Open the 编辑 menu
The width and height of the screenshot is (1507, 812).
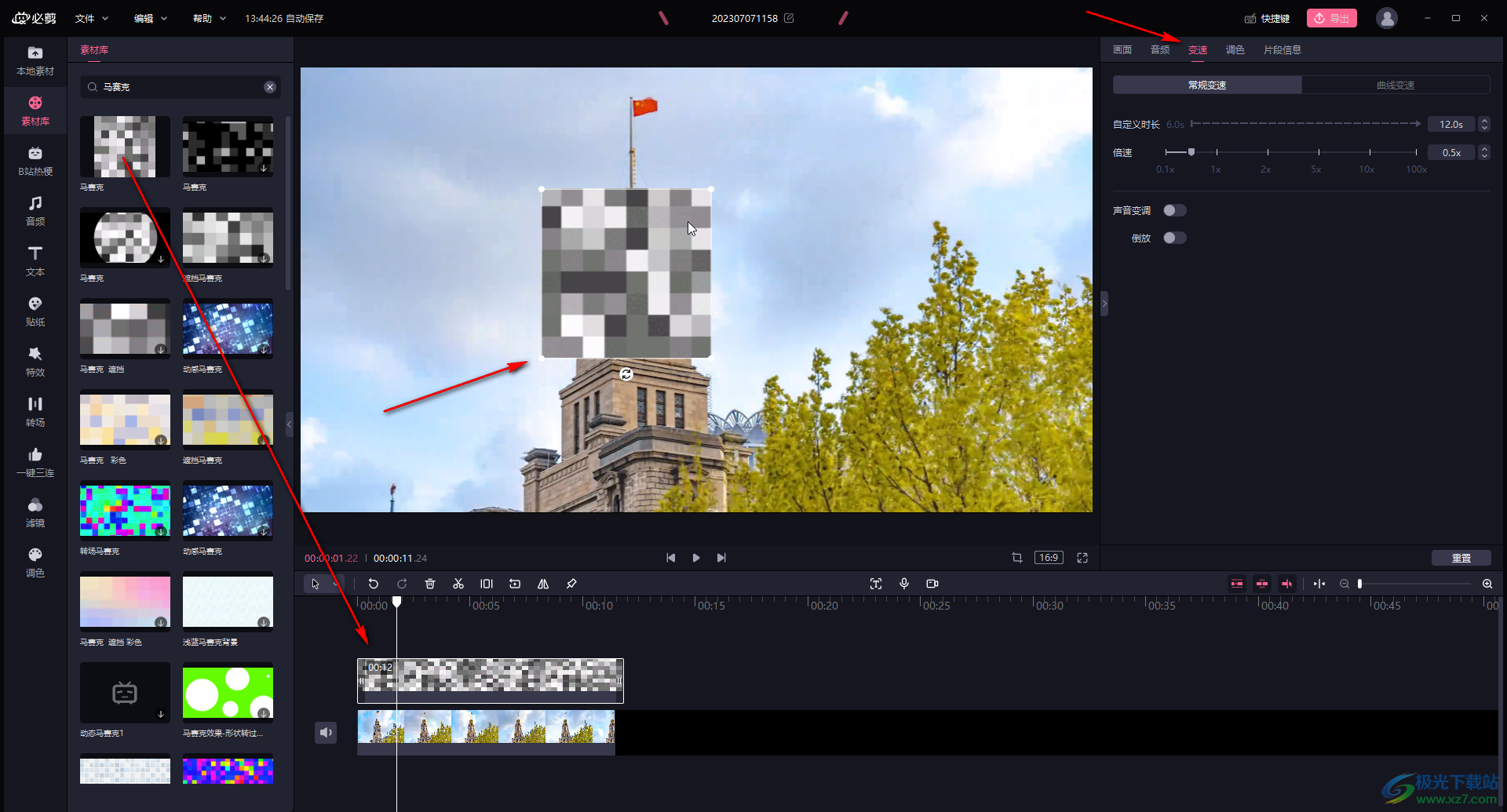[x=151, y=18]
